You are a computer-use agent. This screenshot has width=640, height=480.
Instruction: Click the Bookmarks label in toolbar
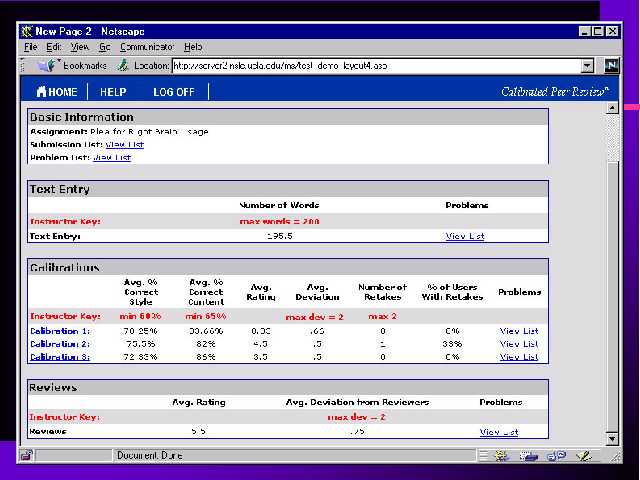(x=85, y=65)
